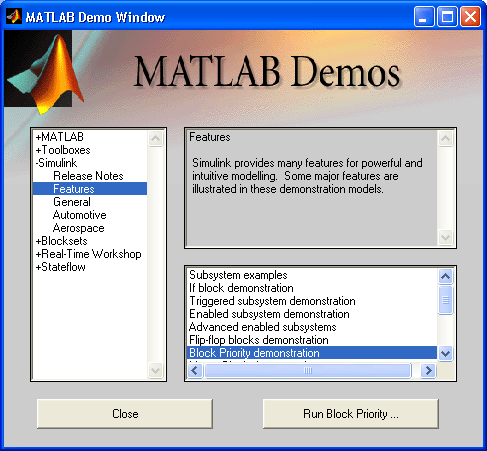Viewport: 487px width, 451px height.
Task: Click Run Block Priority button
Action: point(351,414)
